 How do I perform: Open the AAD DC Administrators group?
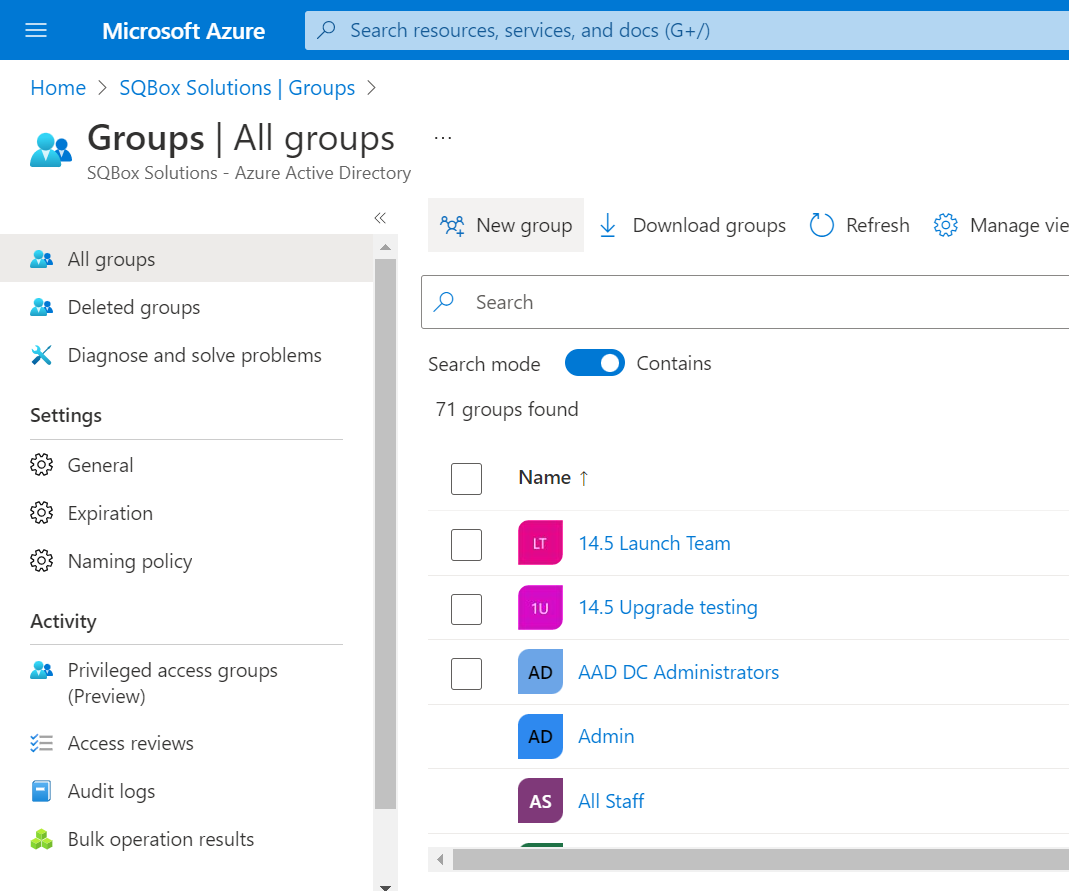tap(678, 672)
